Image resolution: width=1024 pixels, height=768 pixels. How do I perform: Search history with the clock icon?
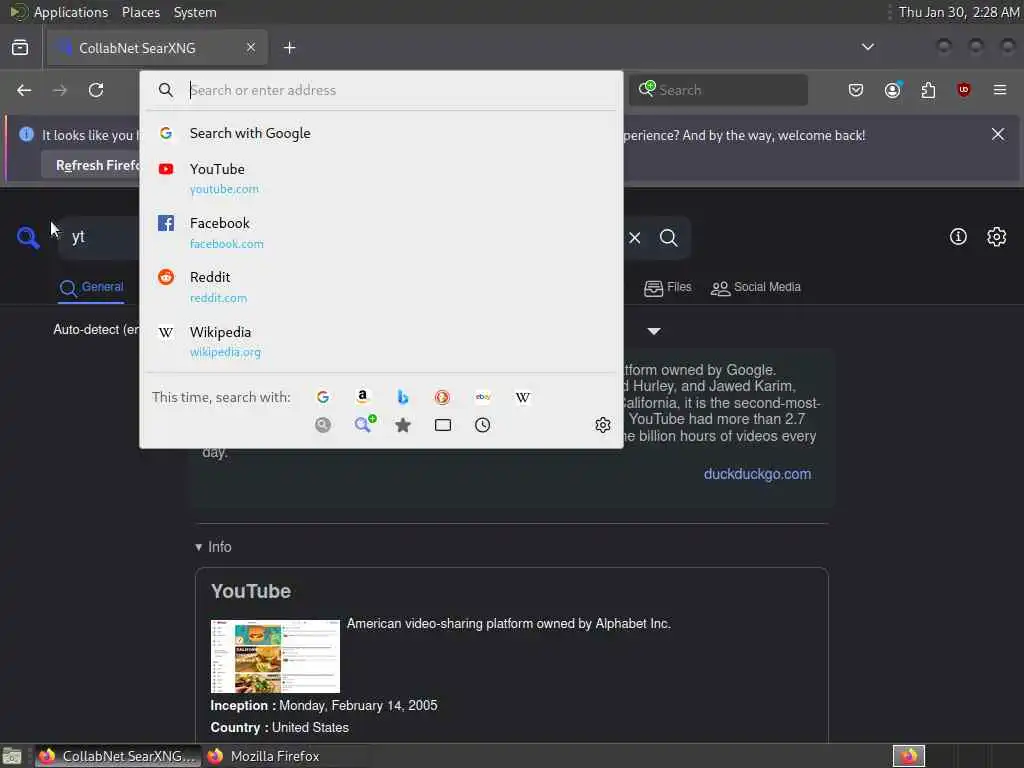pos(483,425)
